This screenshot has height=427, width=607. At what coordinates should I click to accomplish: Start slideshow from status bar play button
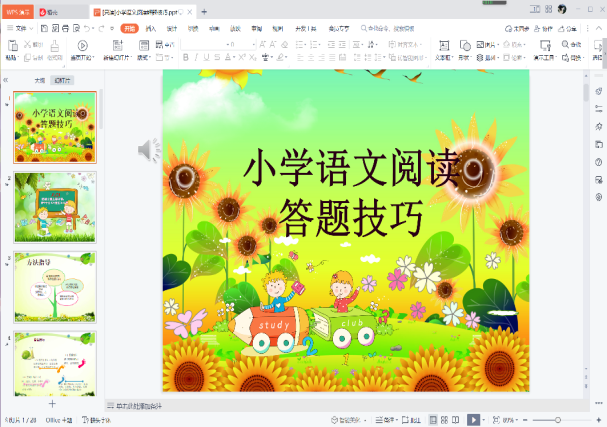474,420
